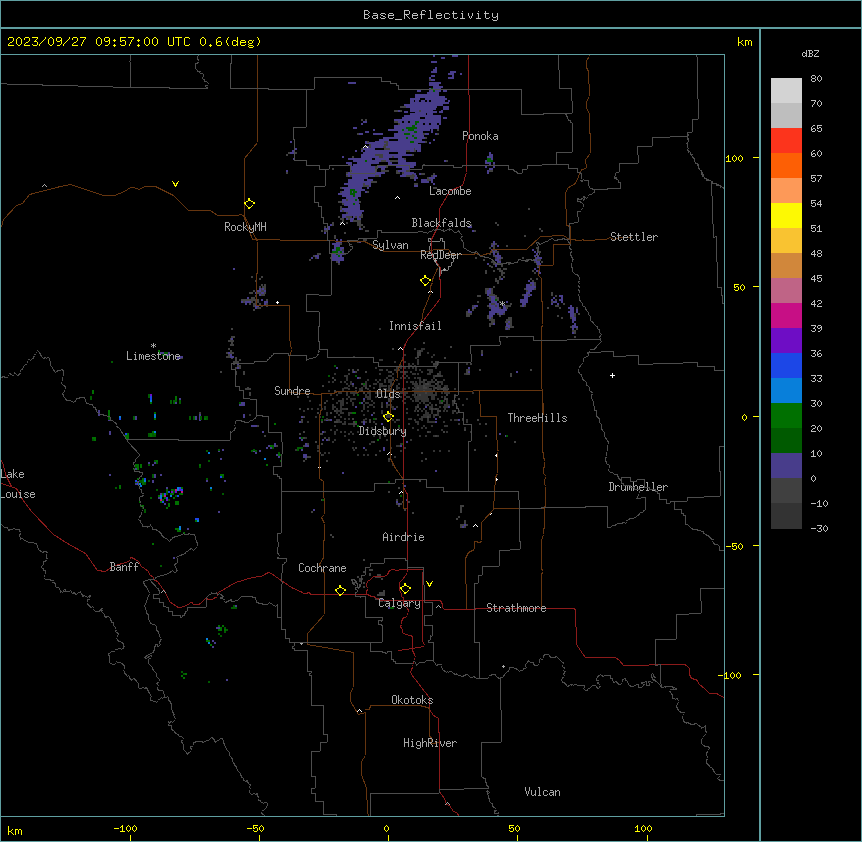Click the Vulcan town label
Image resolution: width=862 pixels, height=842 pixels.
[543, 792]
